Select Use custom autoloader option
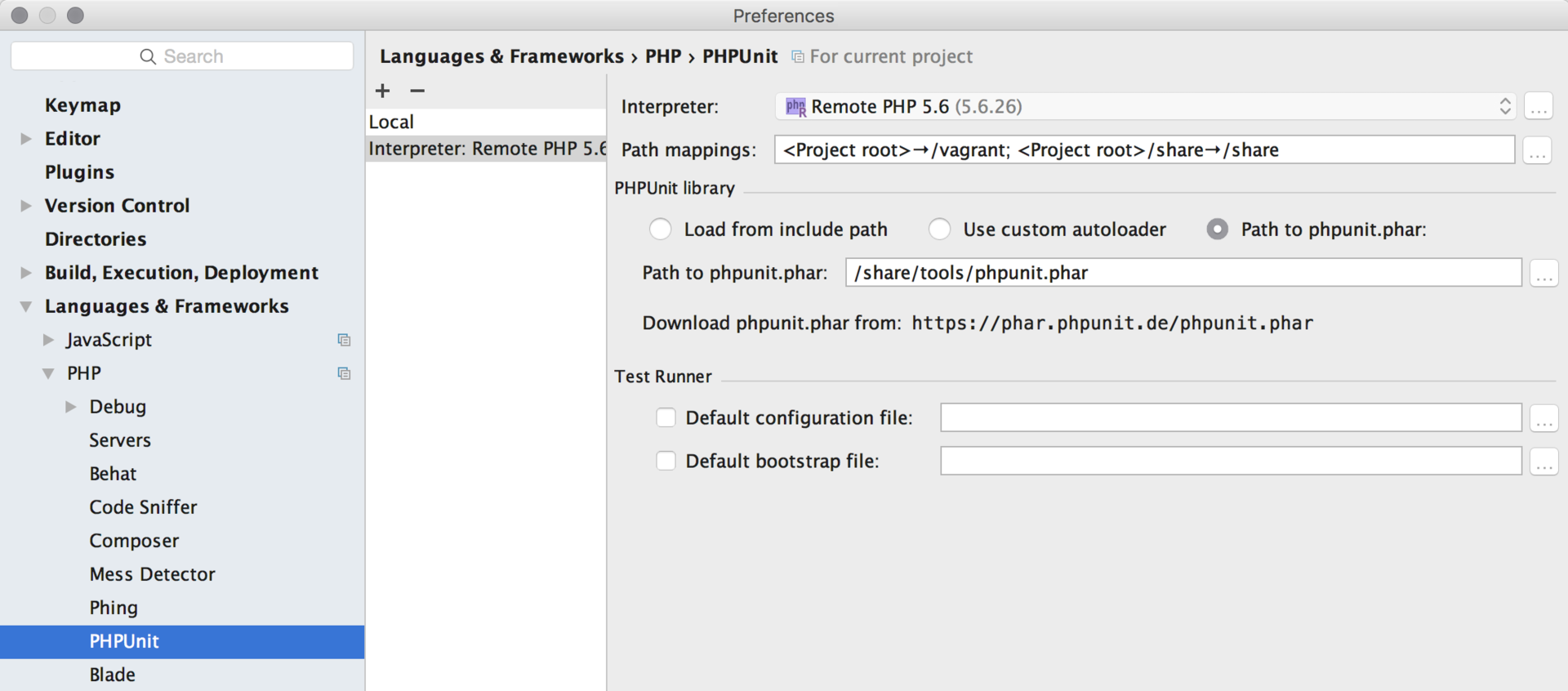 click(x=940, y=230)
